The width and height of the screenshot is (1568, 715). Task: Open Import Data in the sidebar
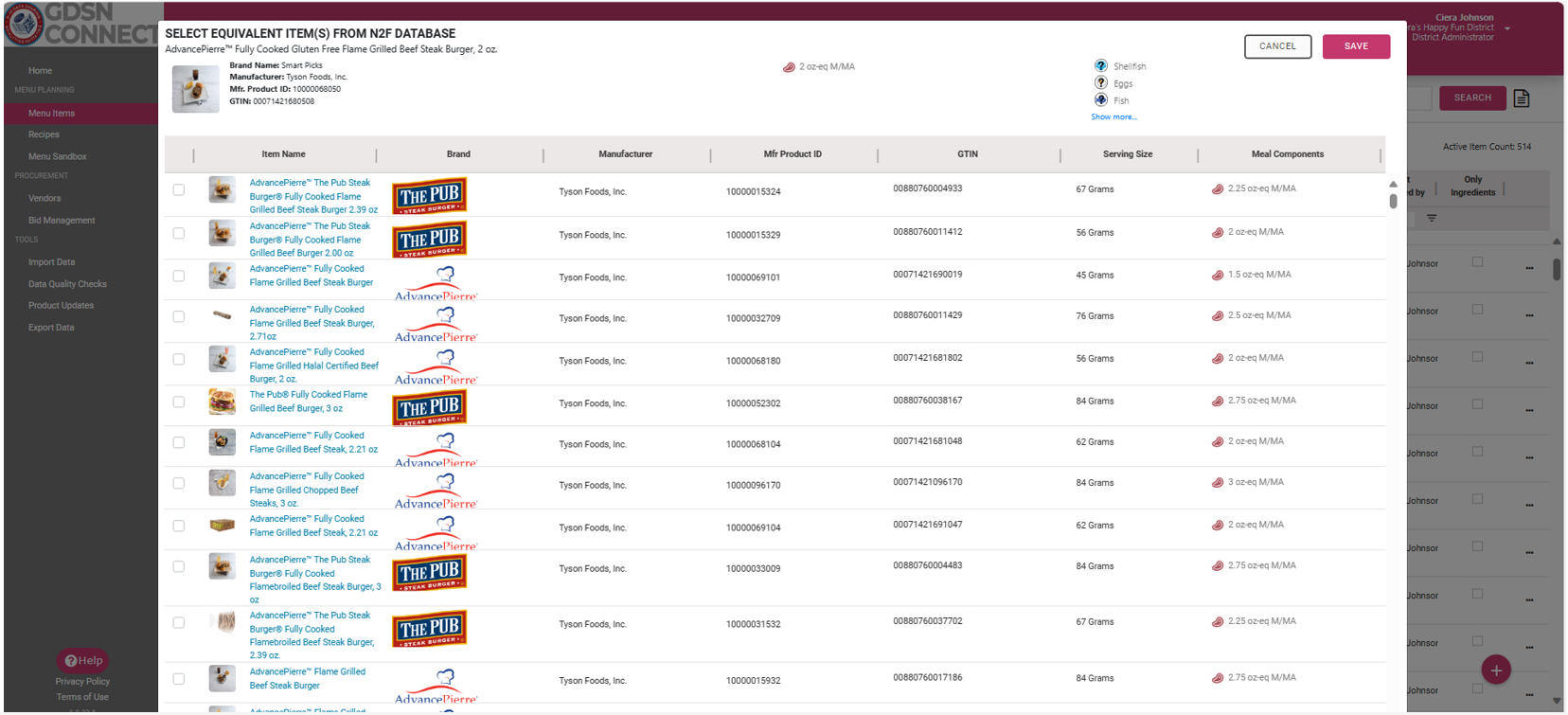[x=51, y=262]
